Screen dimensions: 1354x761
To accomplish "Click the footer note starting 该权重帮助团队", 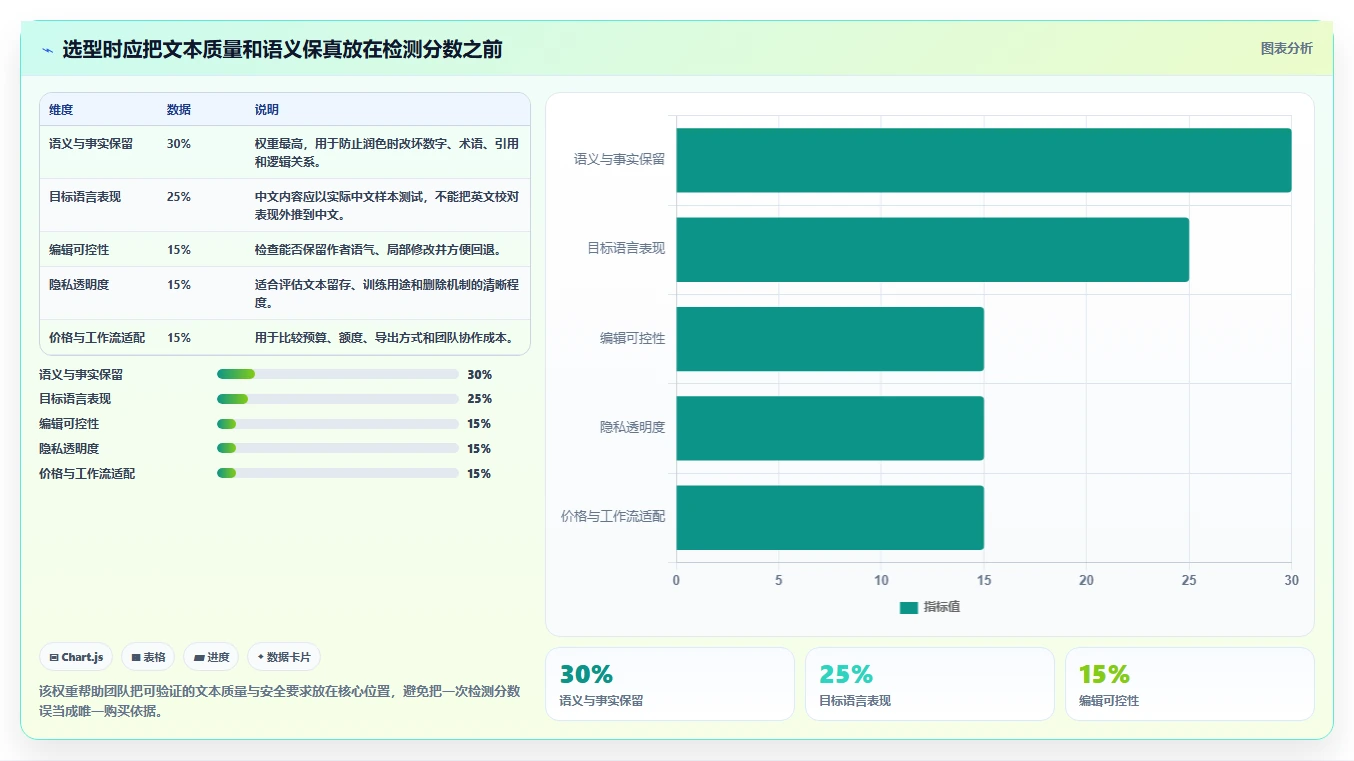I will click(x=280, y=701).
